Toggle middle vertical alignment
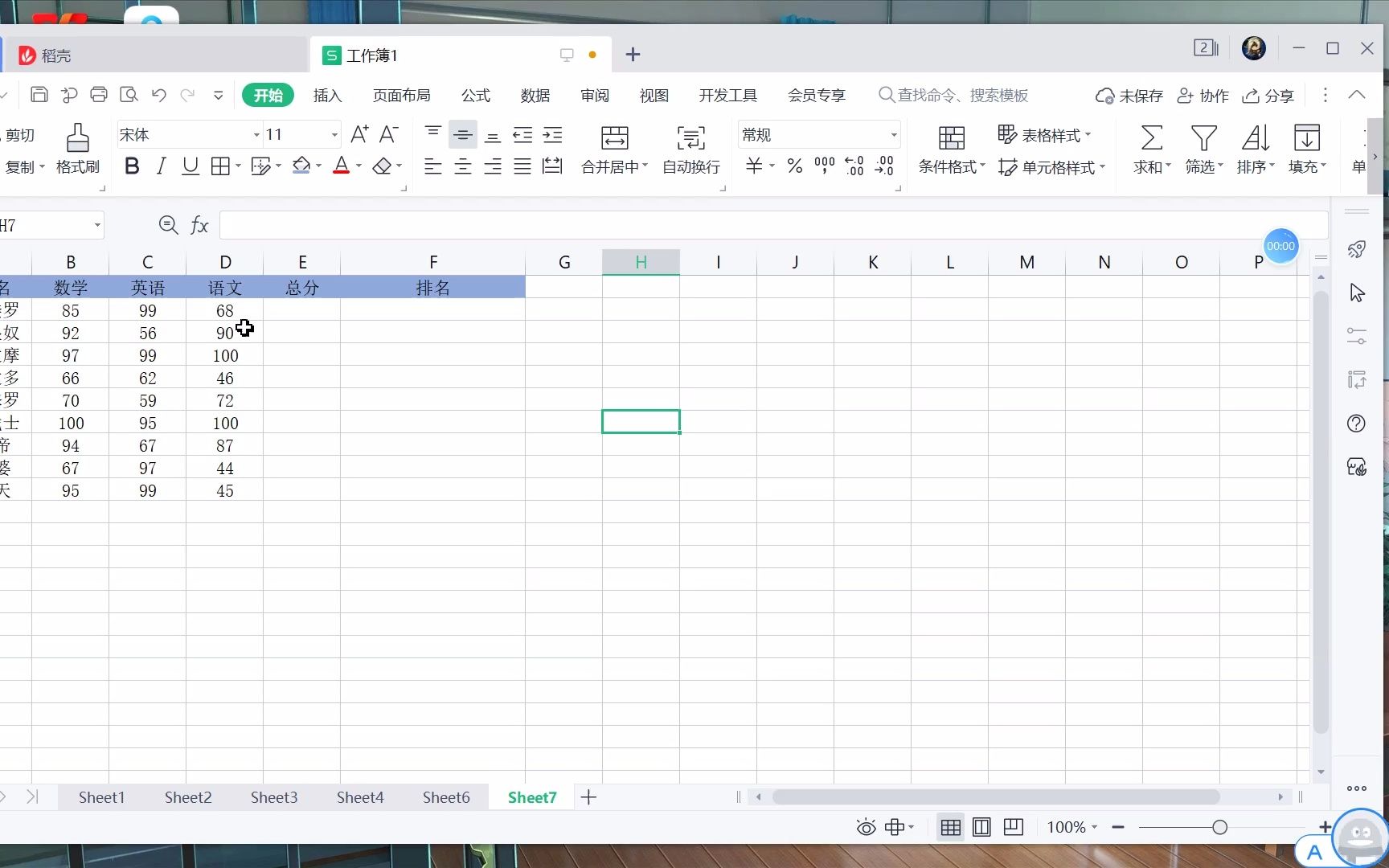Viewport: 1389px width, 868px height. [463, 134]
